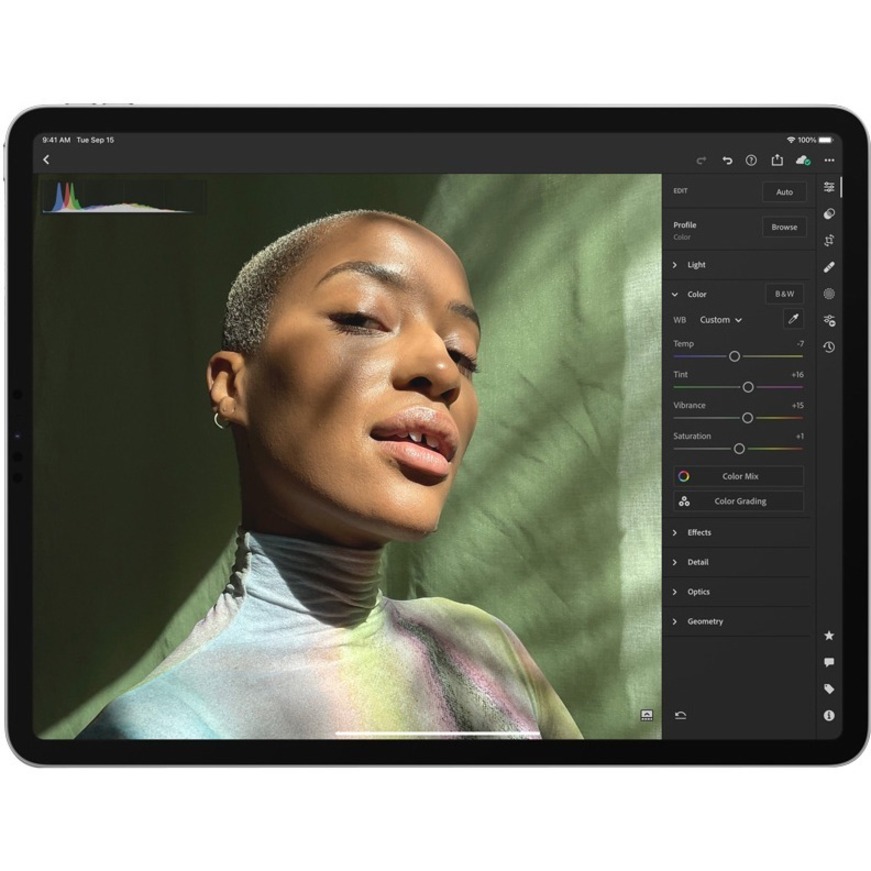Open the keywords tag icon

(829, 689)
